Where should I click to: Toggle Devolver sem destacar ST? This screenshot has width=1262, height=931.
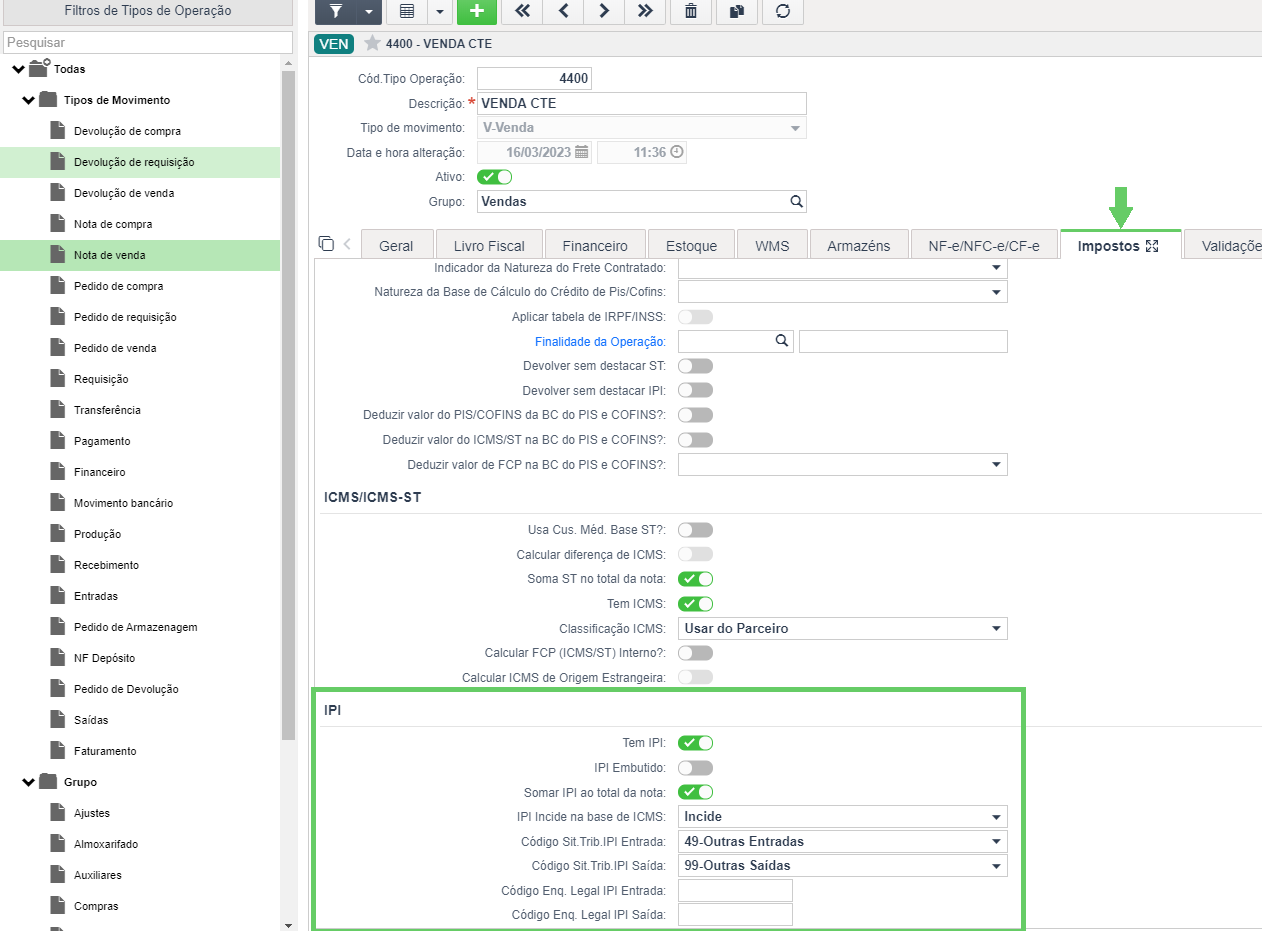[x=695, y=366]
